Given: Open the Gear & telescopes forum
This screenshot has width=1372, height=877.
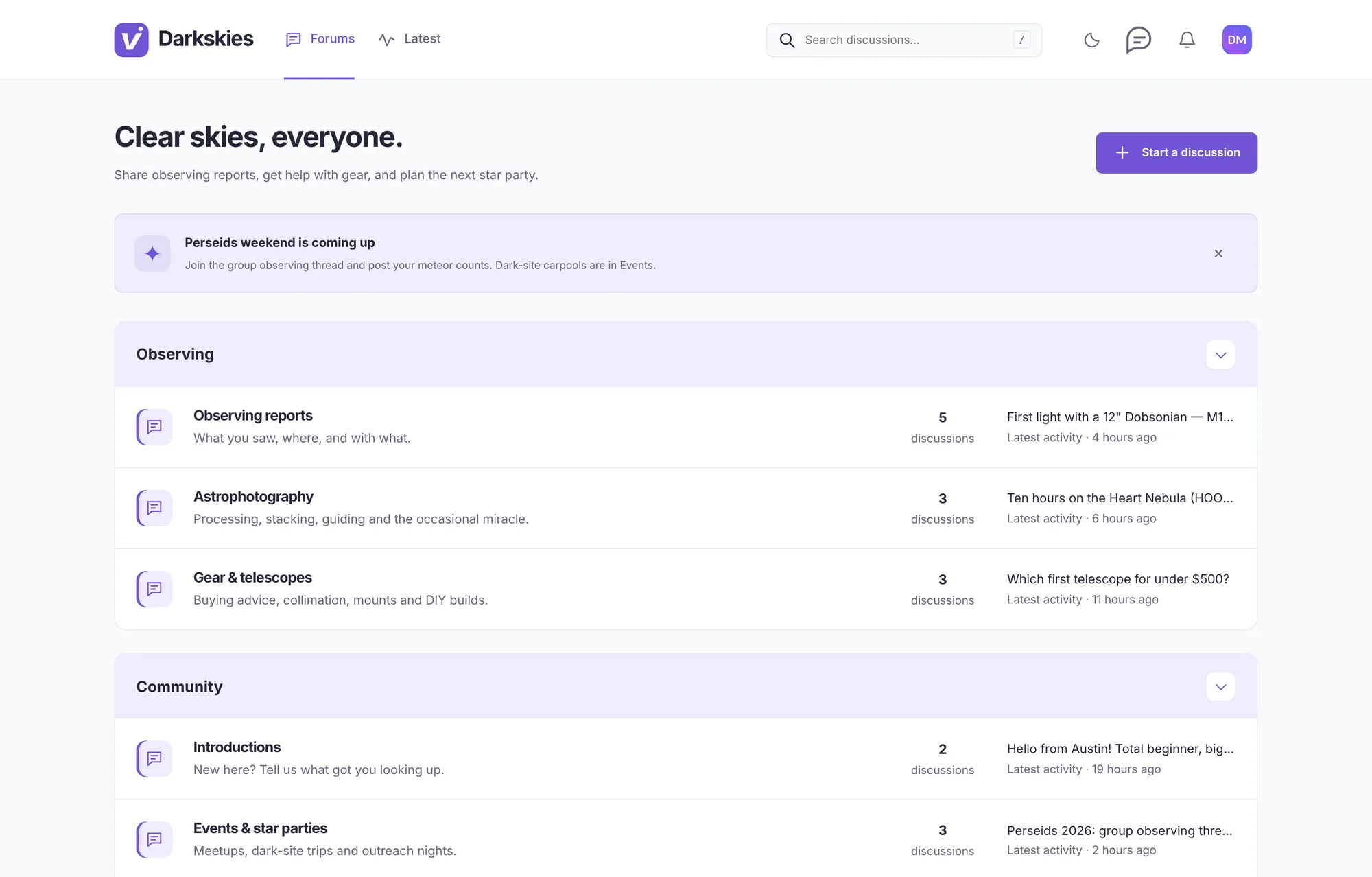Looking at the screenshot, I should 252,578.
